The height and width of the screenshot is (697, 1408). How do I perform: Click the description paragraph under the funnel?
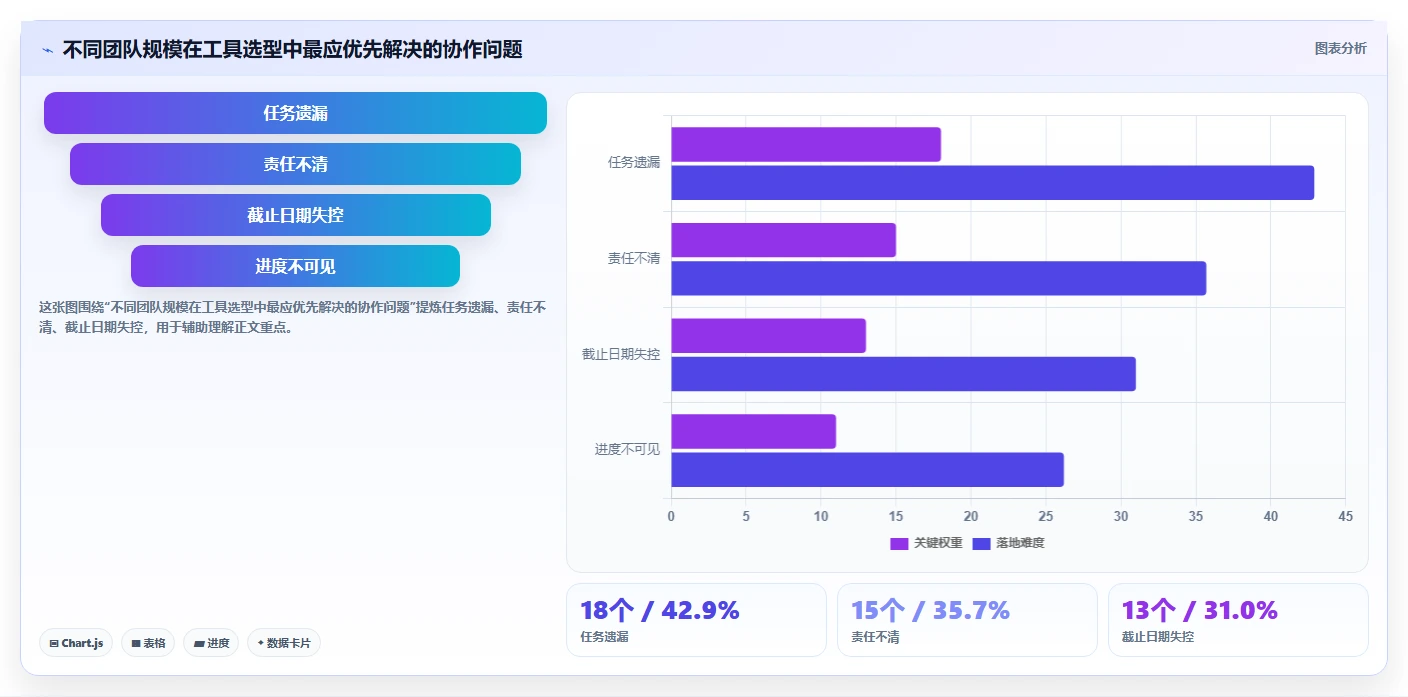(292, 317)
